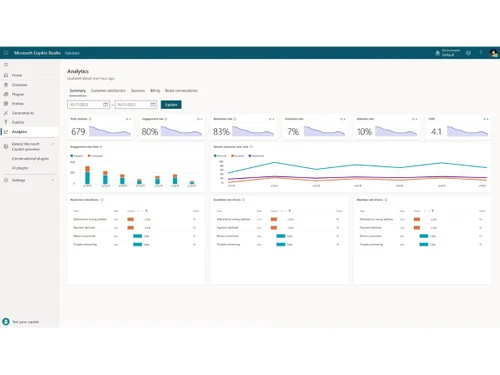This screenshot has height=375, width=500.
Task: Collapse Extend Microsoft Copilot chevron
Action: point(52,144)
